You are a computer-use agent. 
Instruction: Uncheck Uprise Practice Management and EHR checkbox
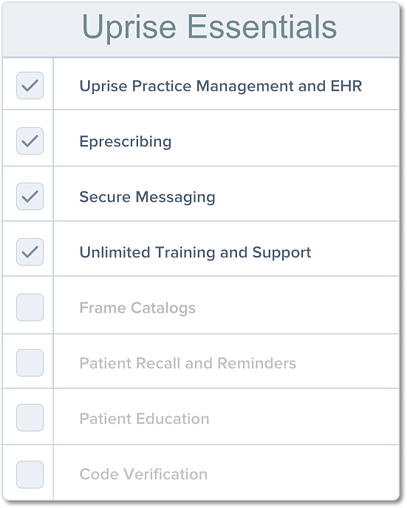[30, 86]
